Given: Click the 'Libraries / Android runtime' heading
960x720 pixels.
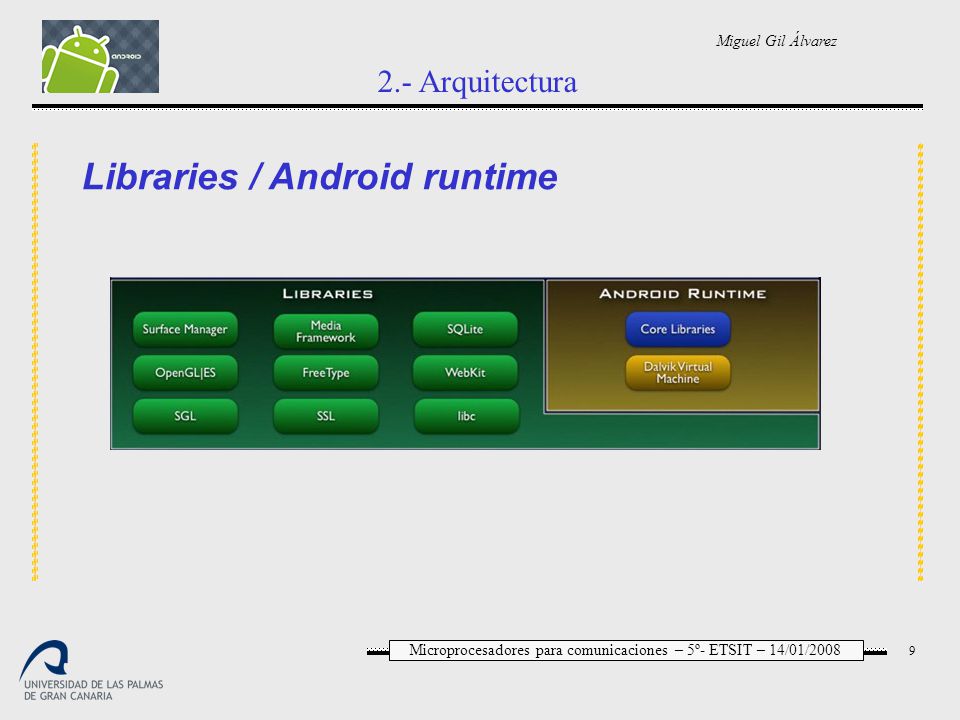Looking at the screenshot, I should 320,178.
